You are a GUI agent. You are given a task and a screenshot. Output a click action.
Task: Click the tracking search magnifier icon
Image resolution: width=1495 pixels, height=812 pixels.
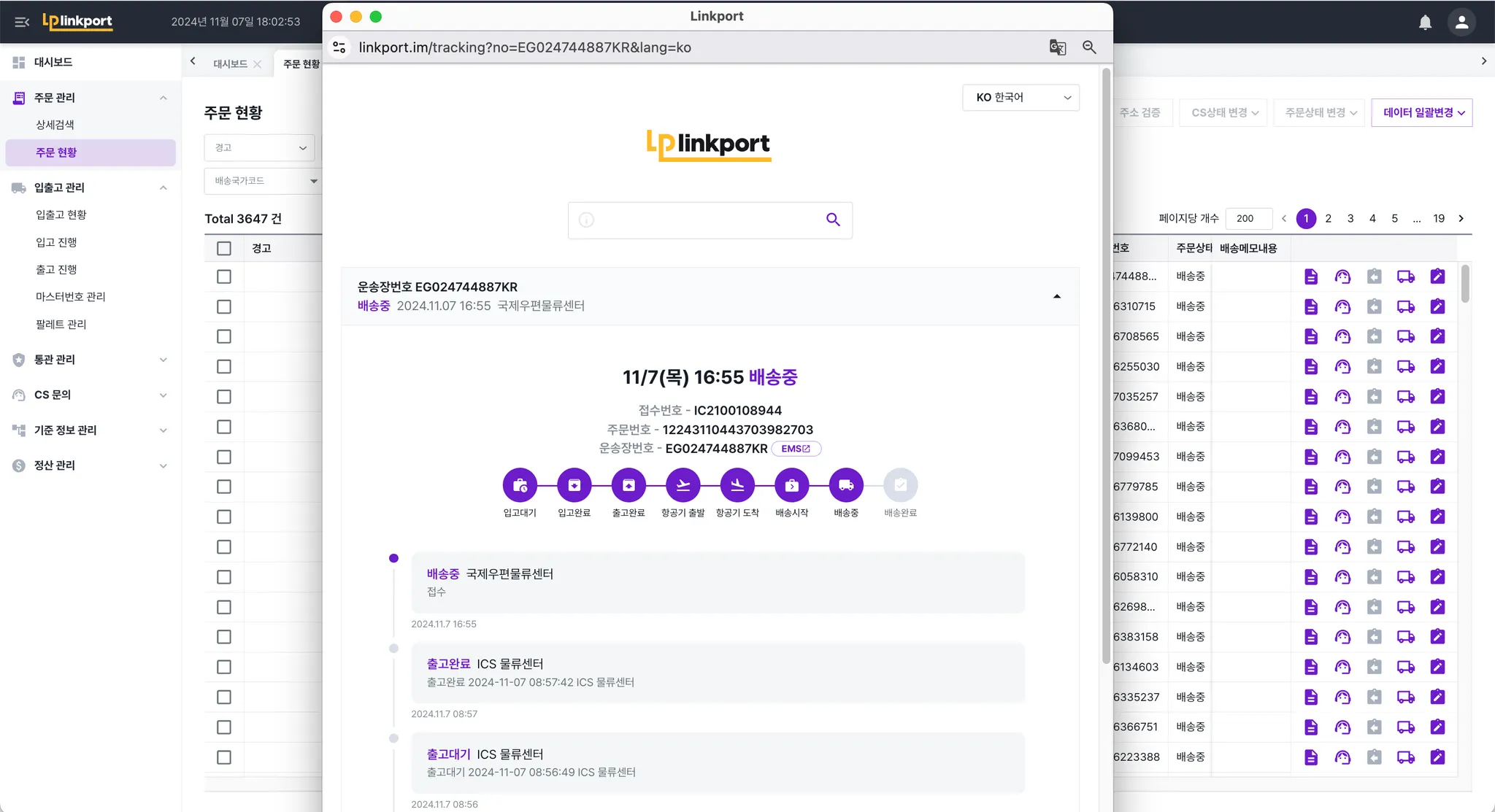[x=833, y=220]
